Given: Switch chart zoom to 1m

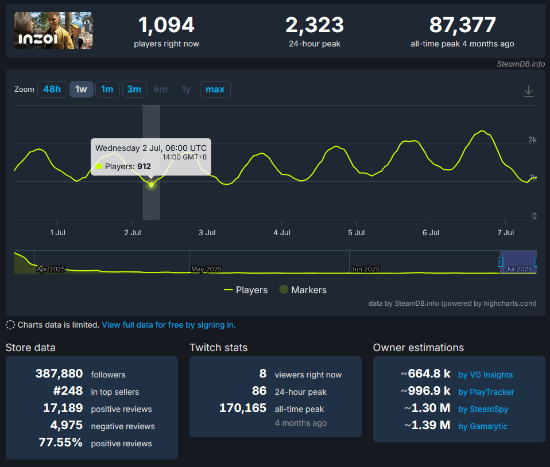Looking at the screenshot, I should pyautogui.click(x=107, y=89).
